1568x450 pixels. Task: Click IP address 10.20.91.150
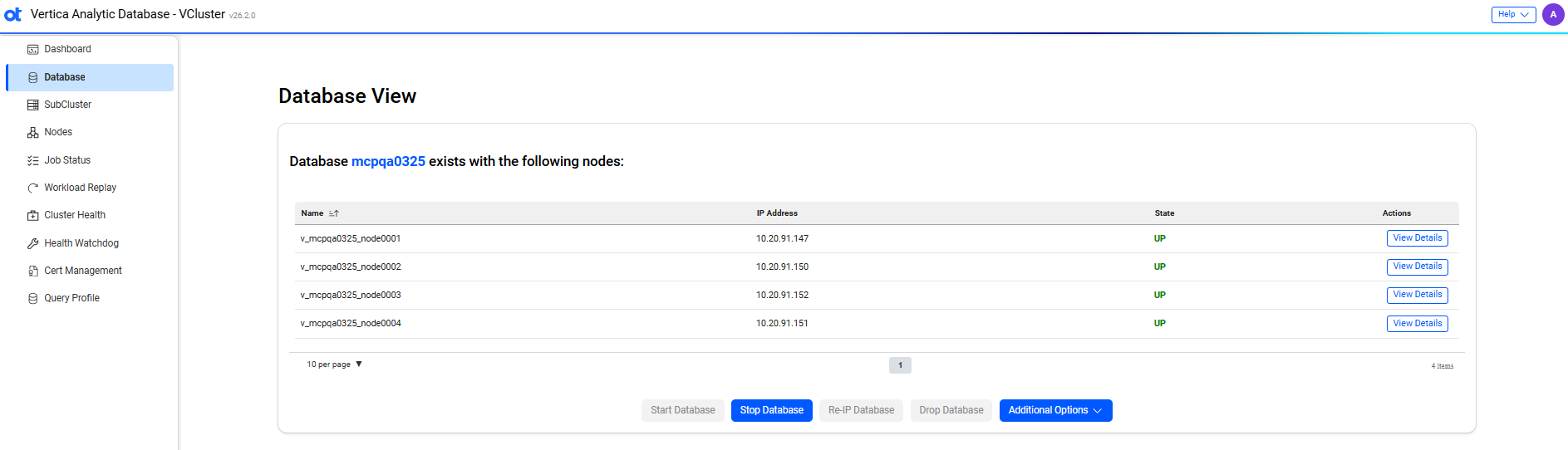tap(782, 267)
